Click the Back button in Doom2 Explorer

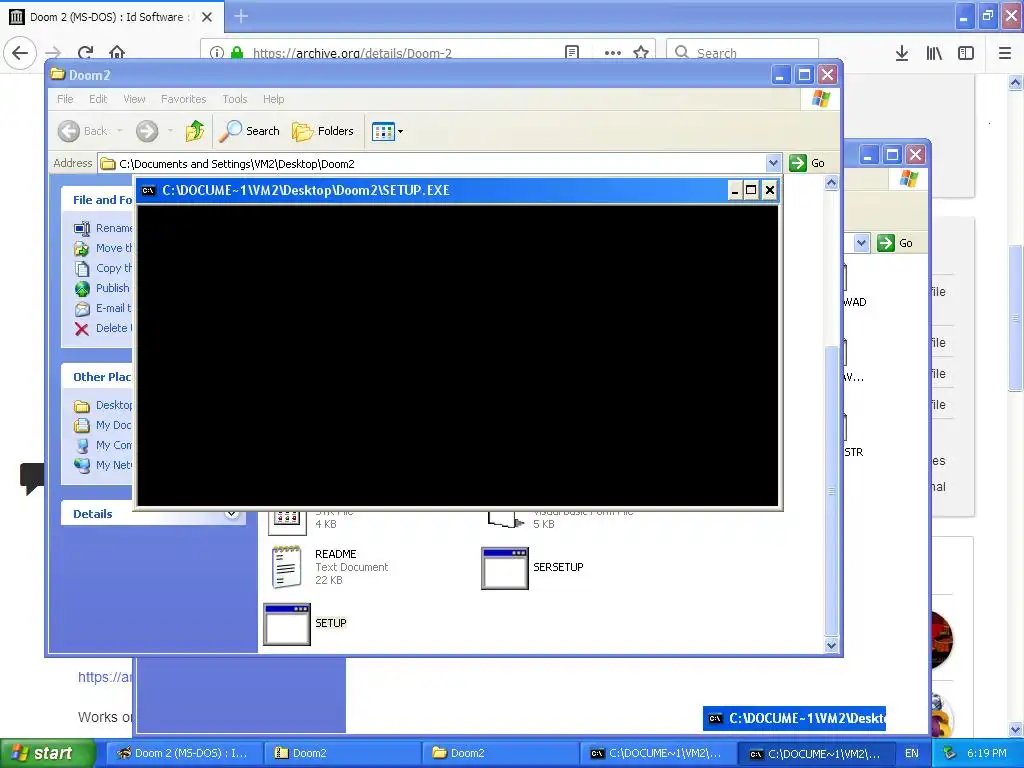tap(82, 131)
